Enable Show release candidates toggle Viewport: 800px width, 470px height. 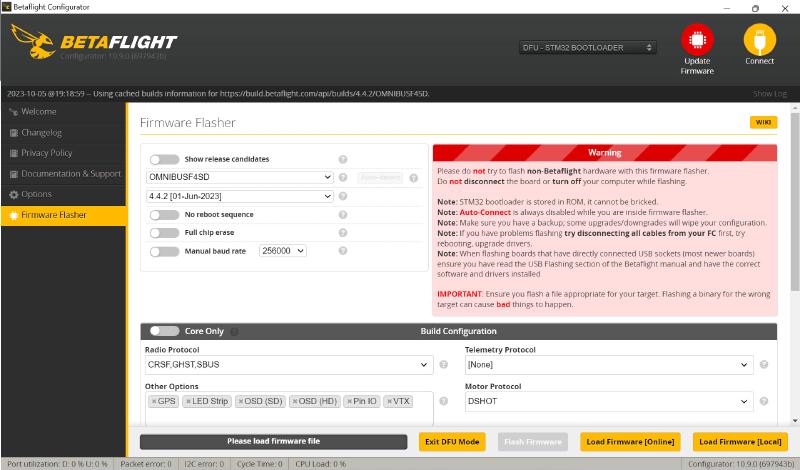point(164,159)
